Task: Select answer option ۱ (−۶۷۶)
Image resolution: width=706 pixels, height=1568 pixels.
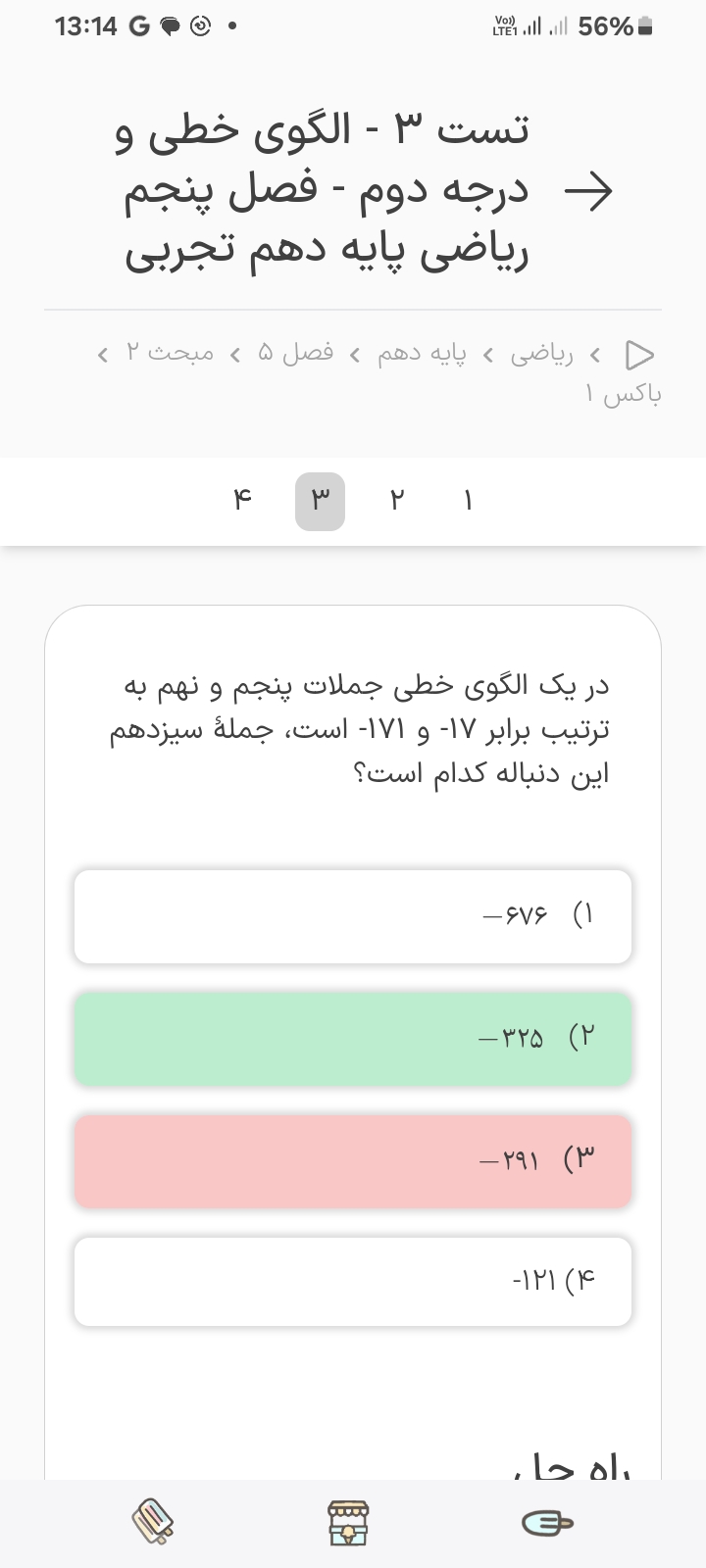Action: [x=353, y=916]
